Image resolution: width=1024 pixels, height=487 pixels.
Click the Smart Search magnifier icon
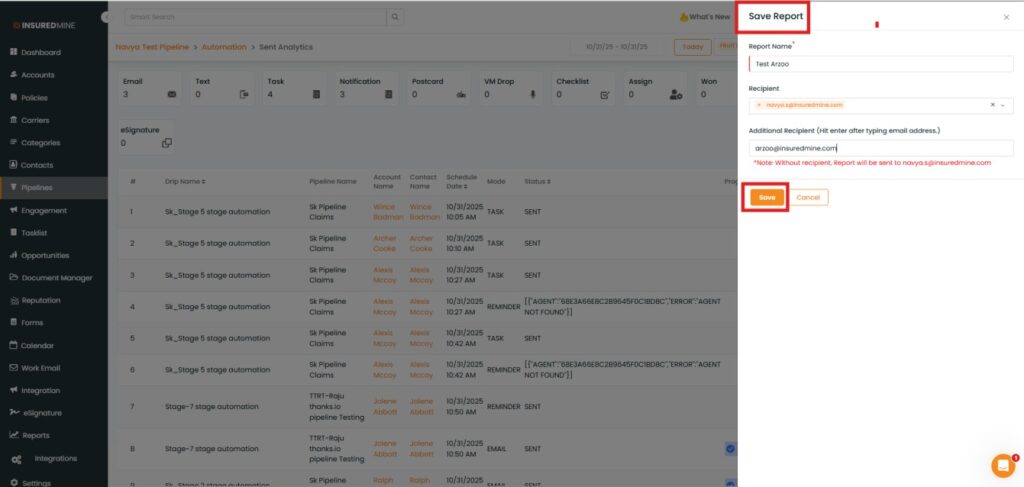pyautogui.click(x=396, y=17)
